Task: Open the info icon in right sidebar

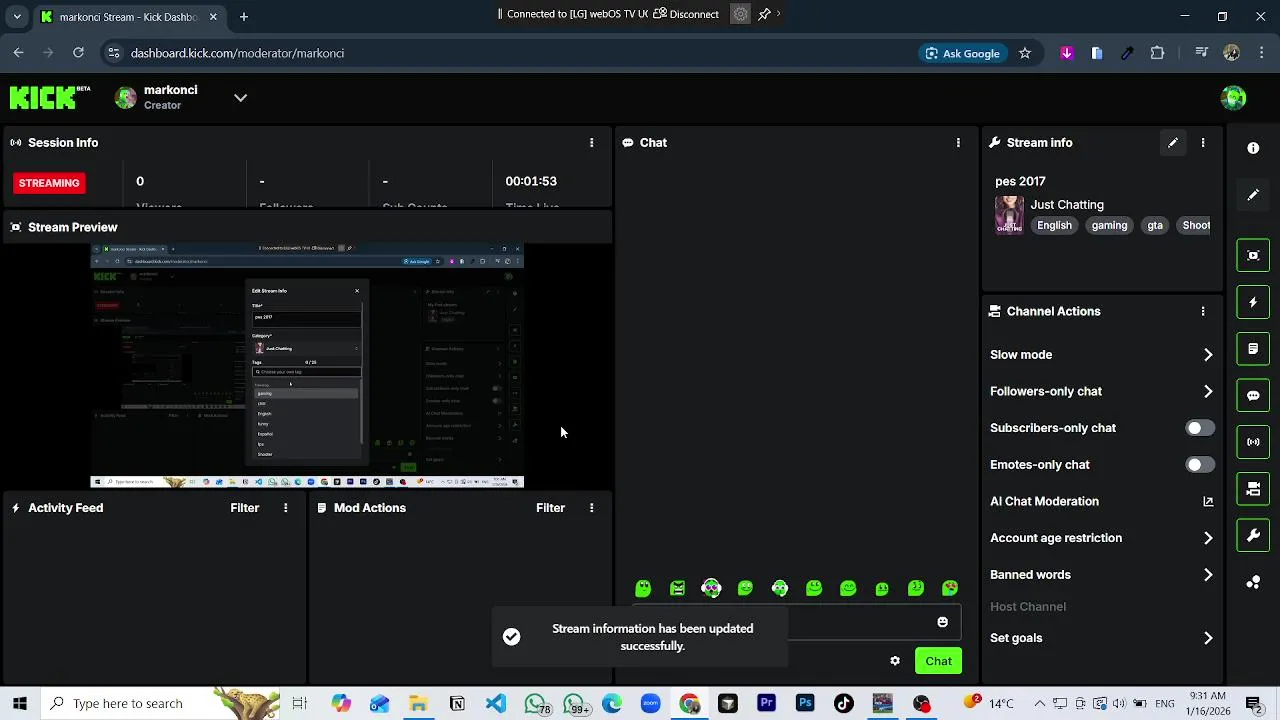Action: click(1253, 148)
